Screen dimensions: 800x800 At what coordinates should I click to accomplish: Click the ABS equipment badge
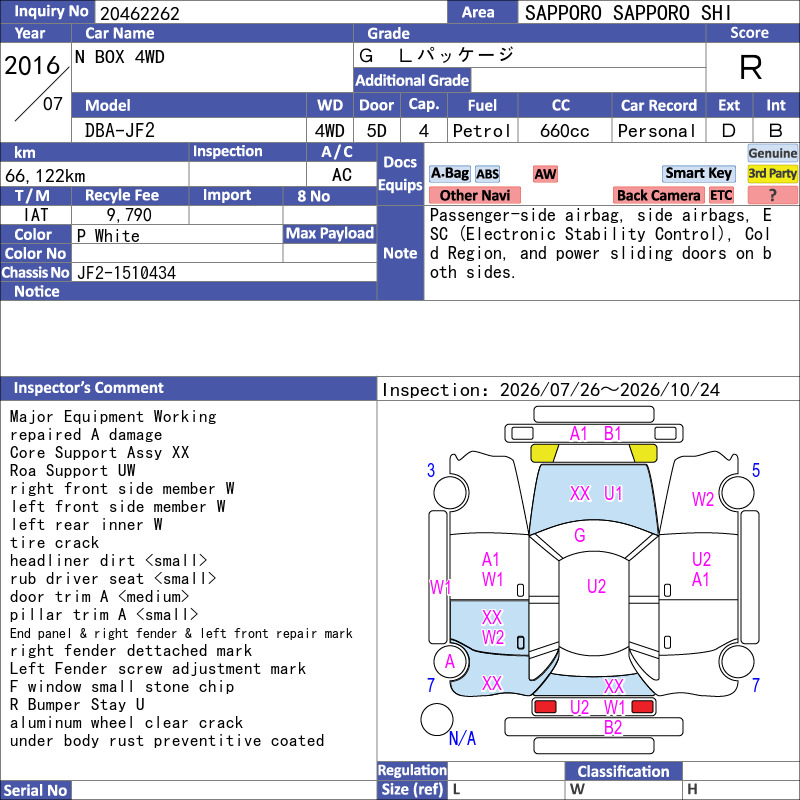coord(487,174)
